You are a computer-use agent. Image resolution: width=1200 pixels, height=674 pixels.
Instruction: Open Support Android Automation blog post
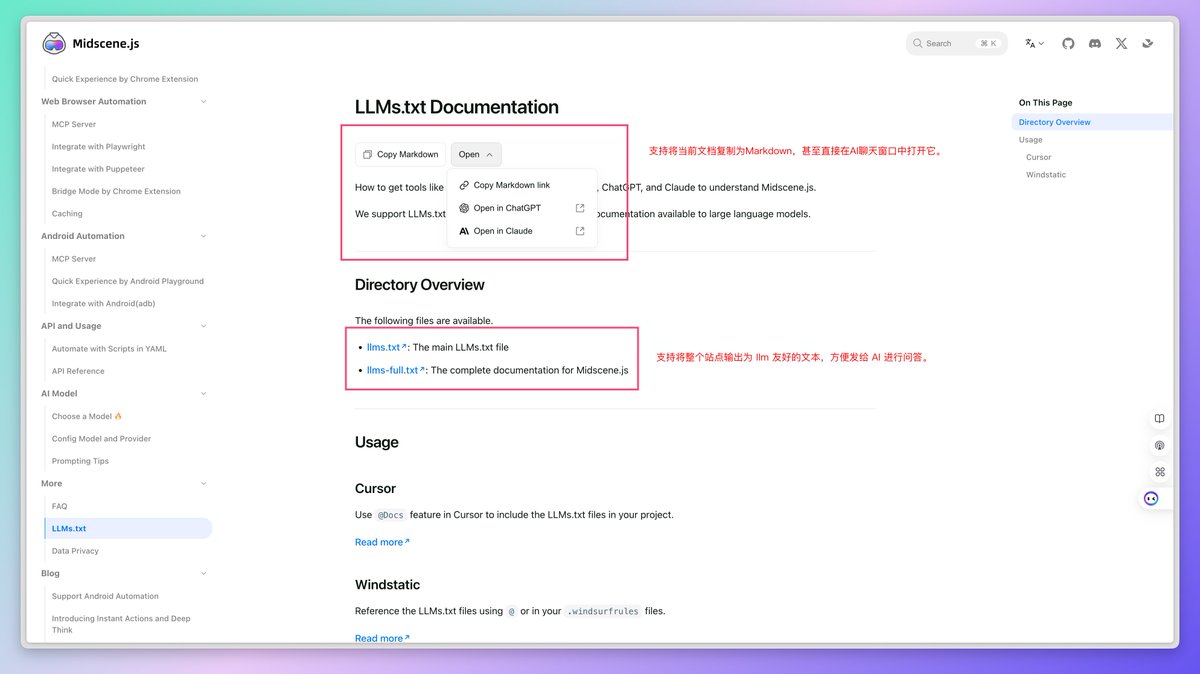click(x=105, y=596)
